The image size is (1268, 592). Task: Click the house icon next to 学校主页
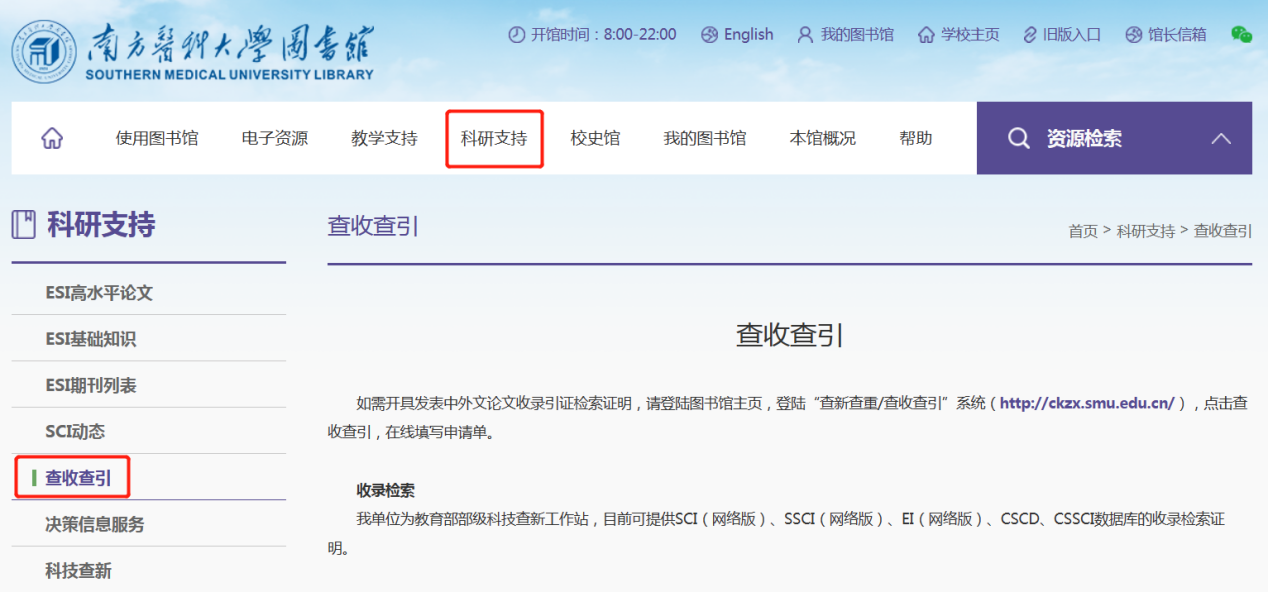tap(926, 35)
